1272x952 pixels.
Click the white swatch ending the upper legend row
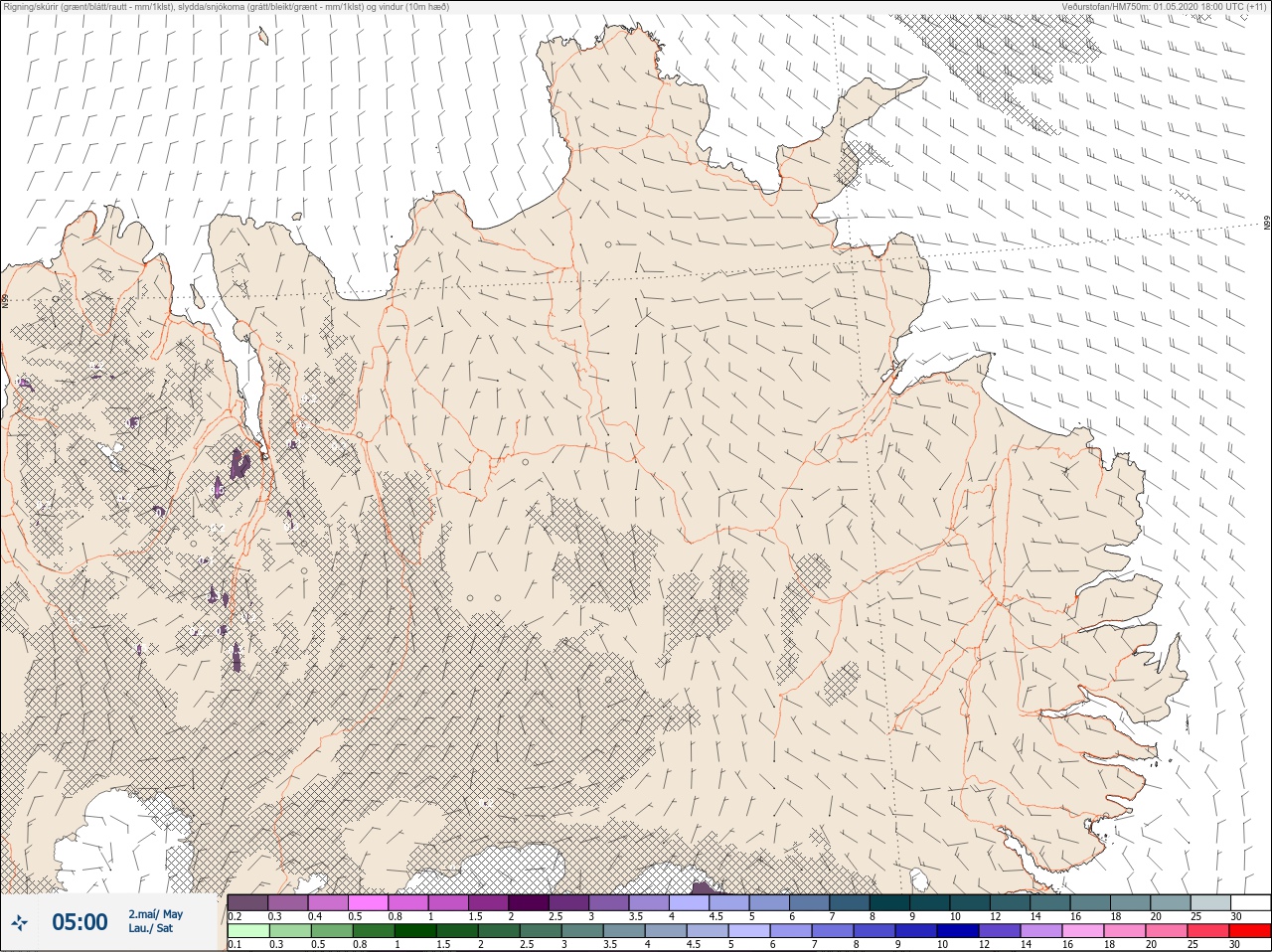click(x=1251, y=902)
